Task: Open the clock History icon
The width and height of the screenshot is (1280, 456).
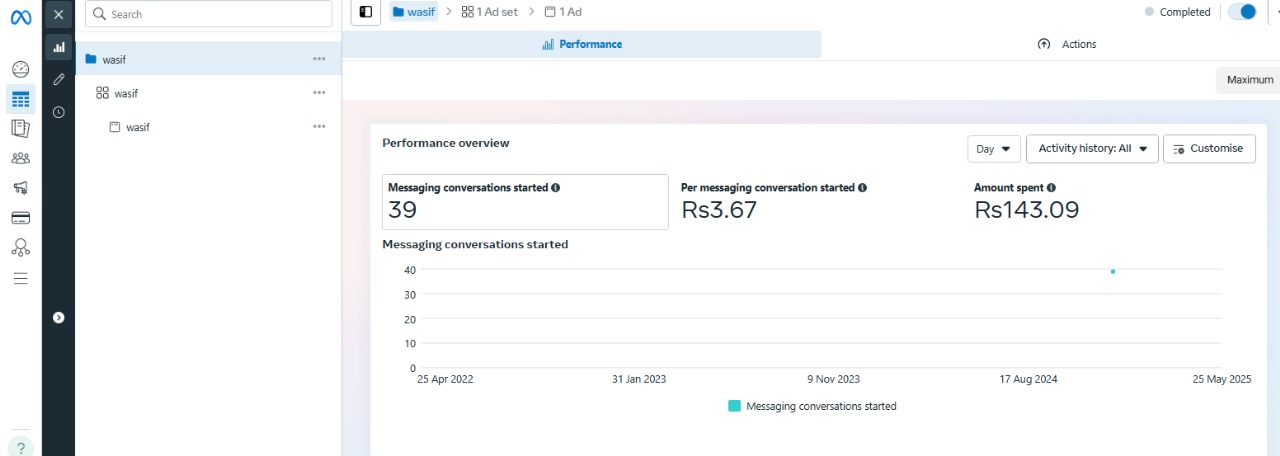Action: 58,112
